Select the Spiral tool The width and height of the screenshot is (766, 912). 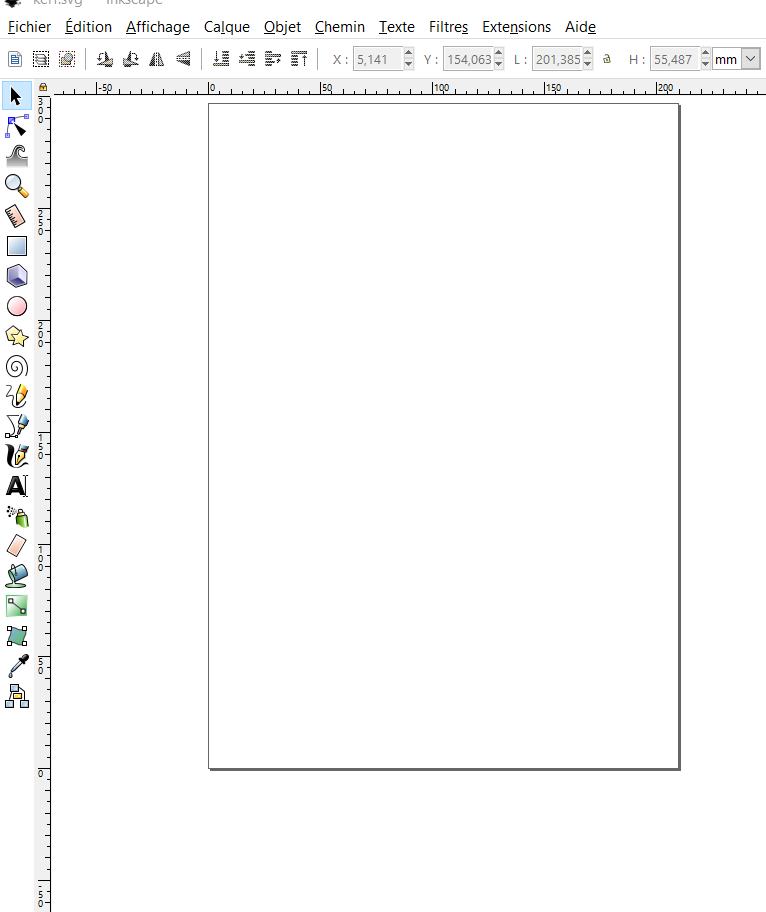point(16,366)
